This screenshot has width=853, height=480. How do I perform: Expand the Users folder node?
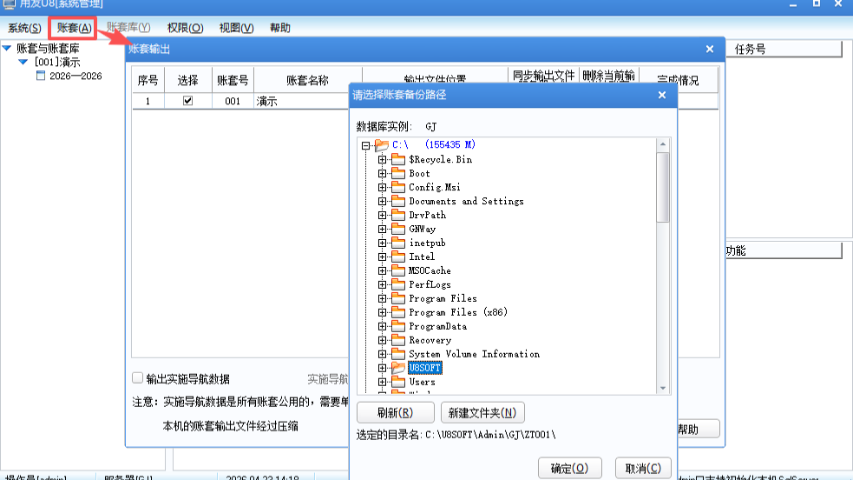[x=382, y=382]
